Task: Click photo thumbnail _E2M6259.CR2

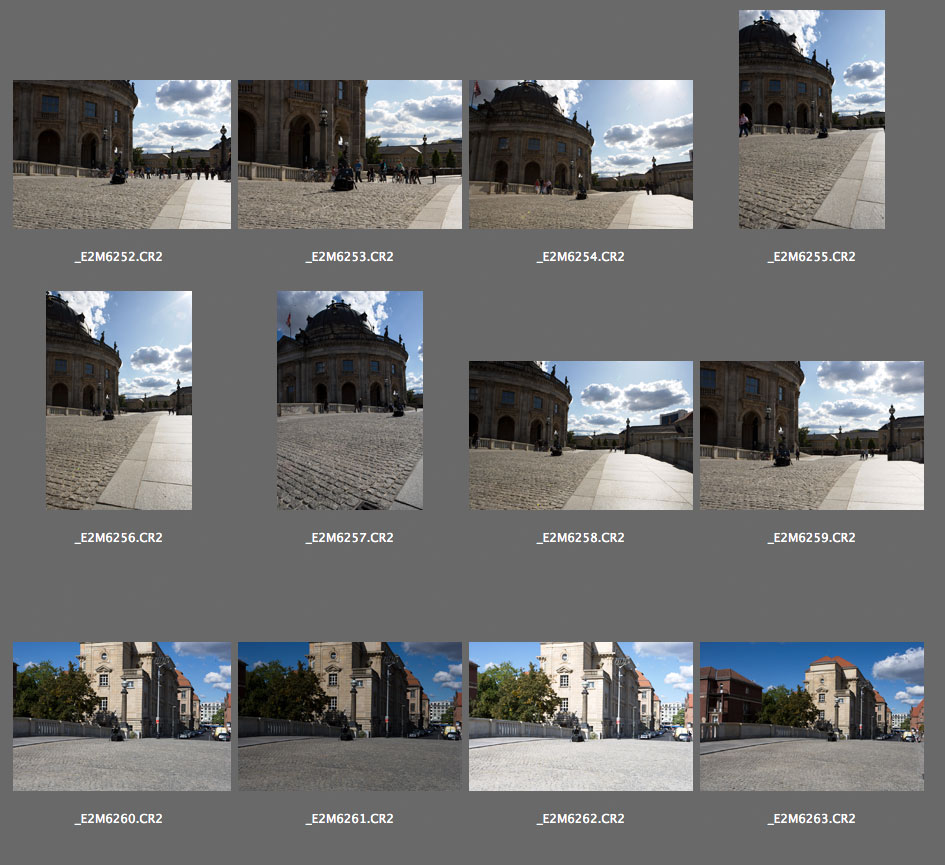Action: (x=812, y=435)
